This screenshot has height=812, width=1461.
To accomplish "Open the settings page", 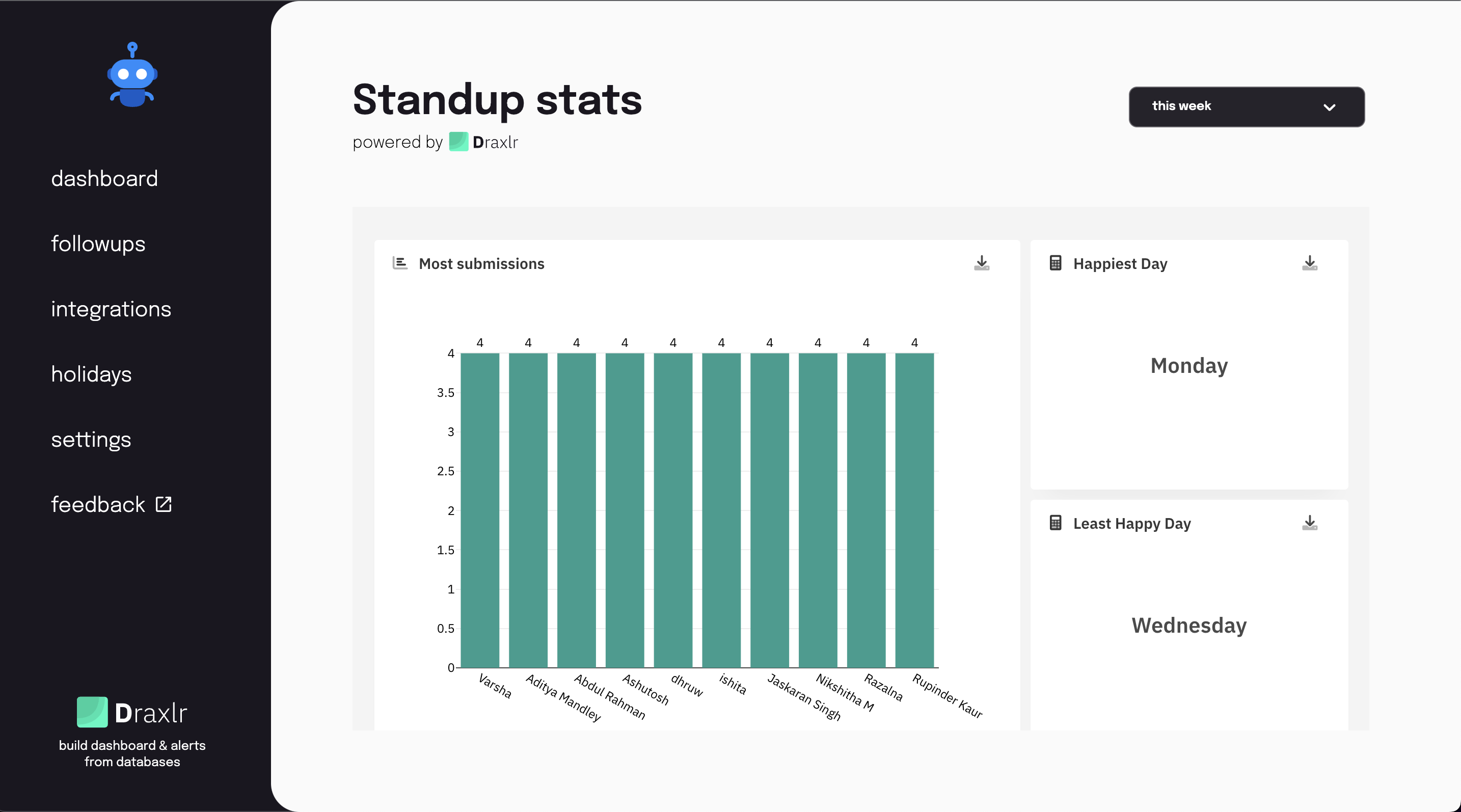I will tap(91, 439).
